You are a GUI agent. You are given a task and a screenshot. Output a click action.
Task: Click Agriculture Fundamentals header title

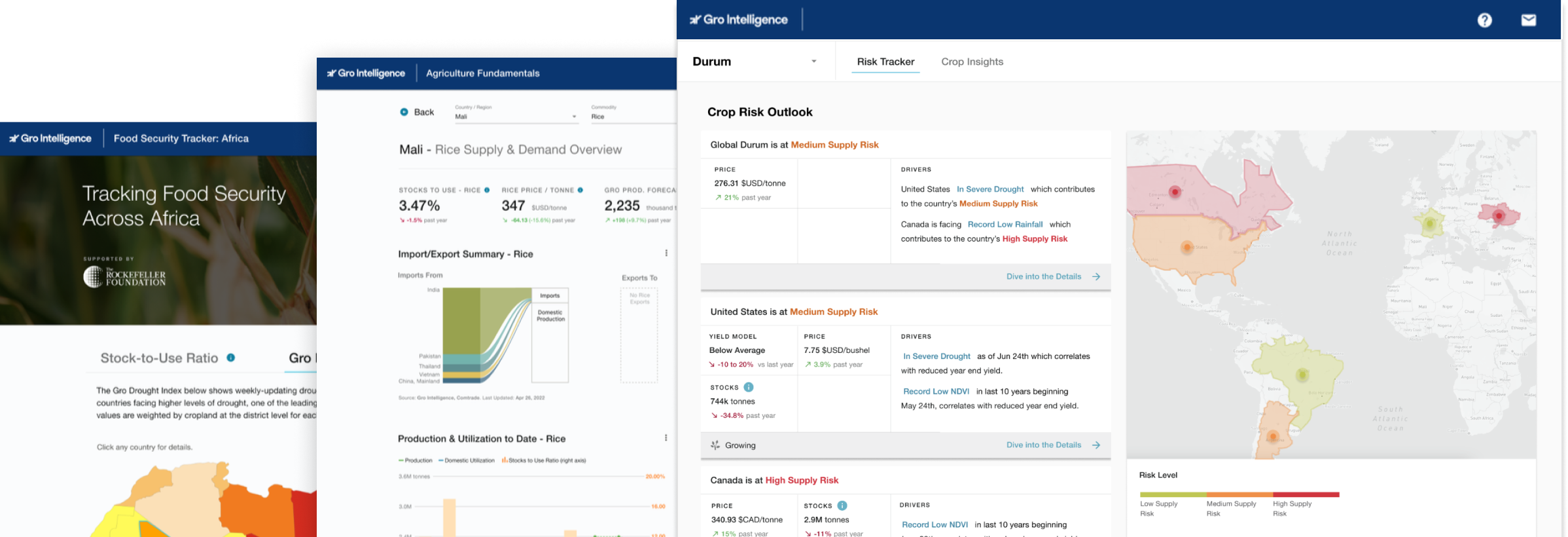[x=483, y=73]
